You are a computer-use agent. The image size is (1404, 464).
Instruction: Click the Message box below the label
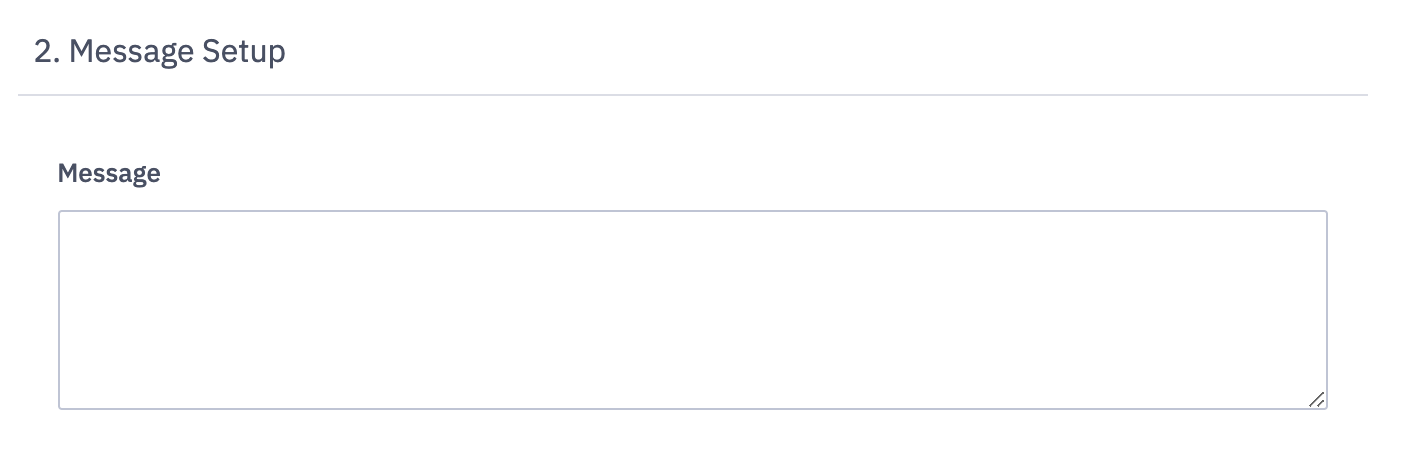[x=692, y=309]
